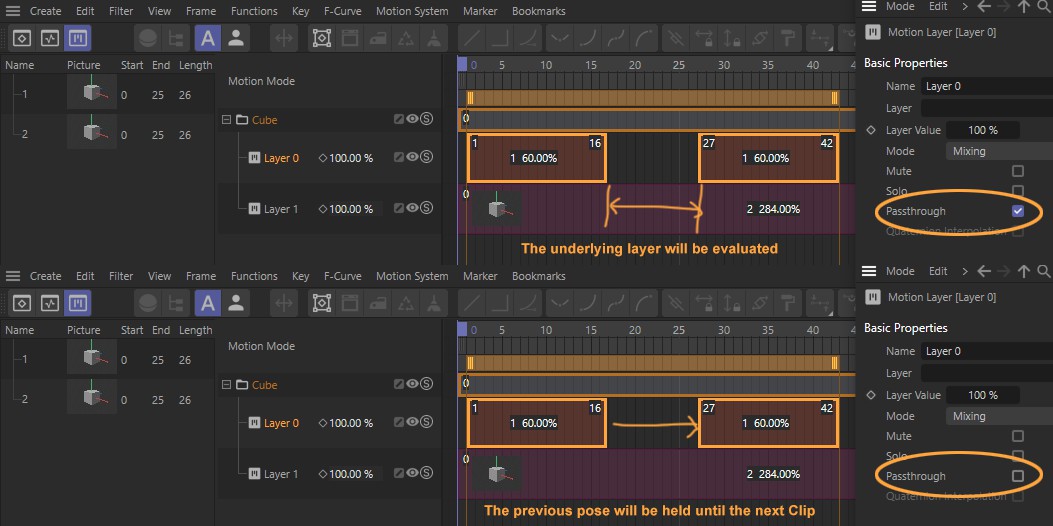The width and height of the screenshot is (1053, 526).
Task: Select Cube object in lower timeline tree
Action: point(265,385)
